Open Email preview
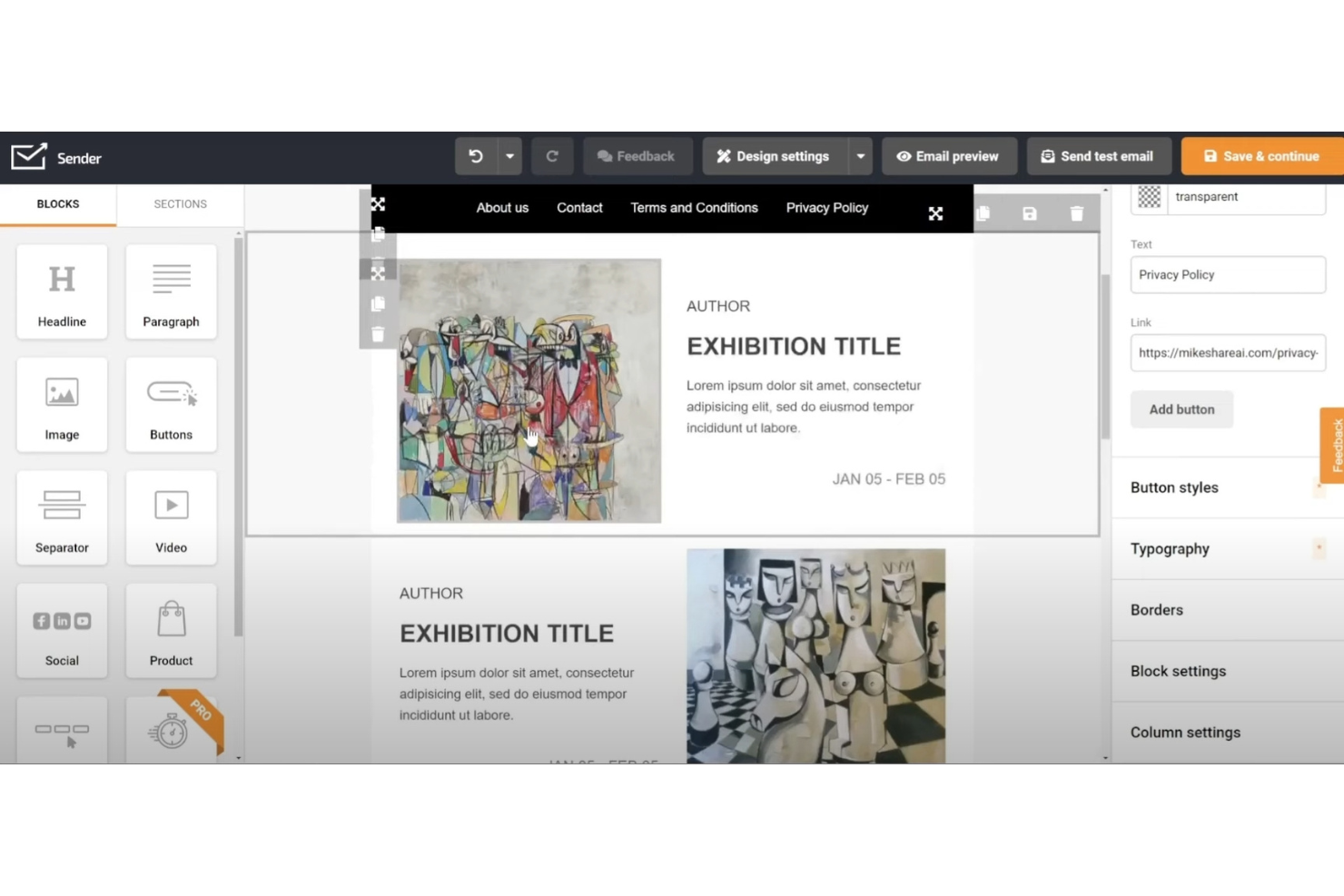The image size is (1344, 896). (x=949, y=156)
